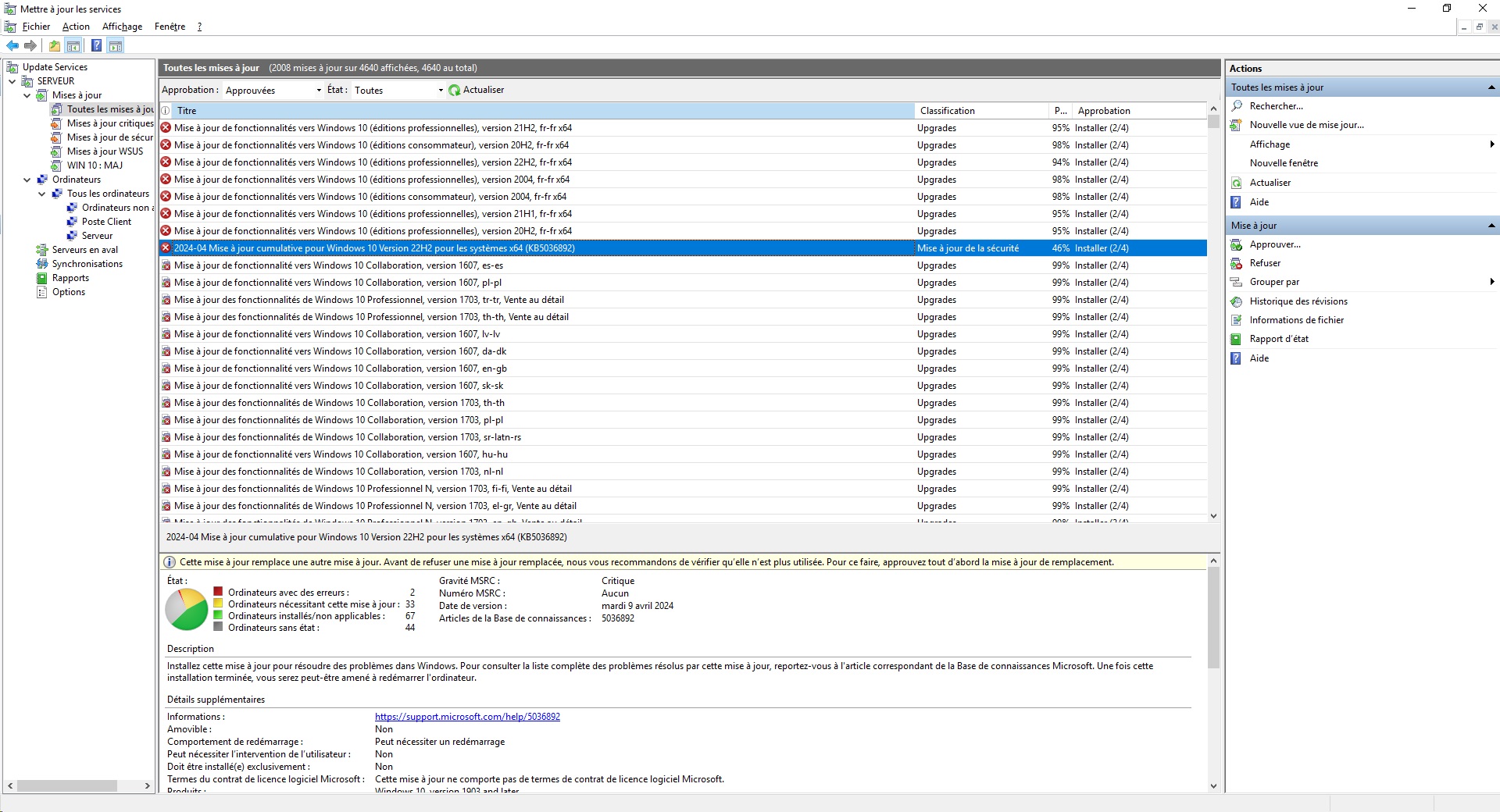Click the blue Help toolbar icon
The width and height of the screenshot is (1500, 812).
97,45
